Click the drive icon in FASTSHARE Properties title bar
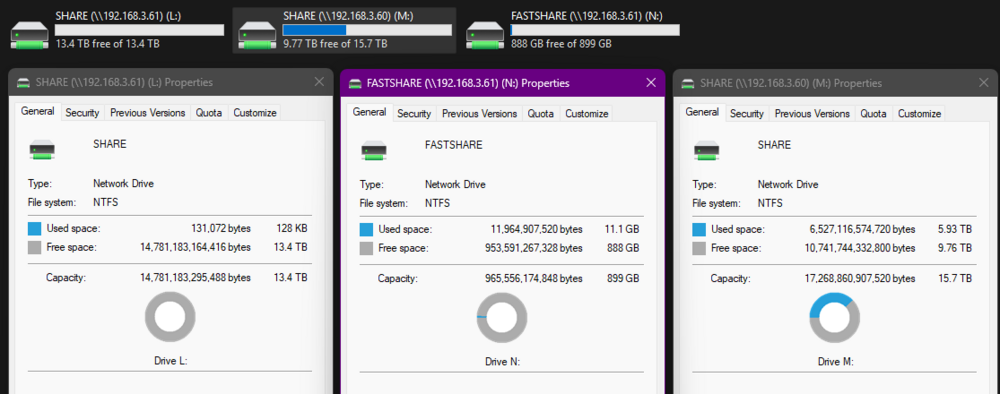This screenshot has height=394, width=1000. pyautogui.click(x=356, y=84)
